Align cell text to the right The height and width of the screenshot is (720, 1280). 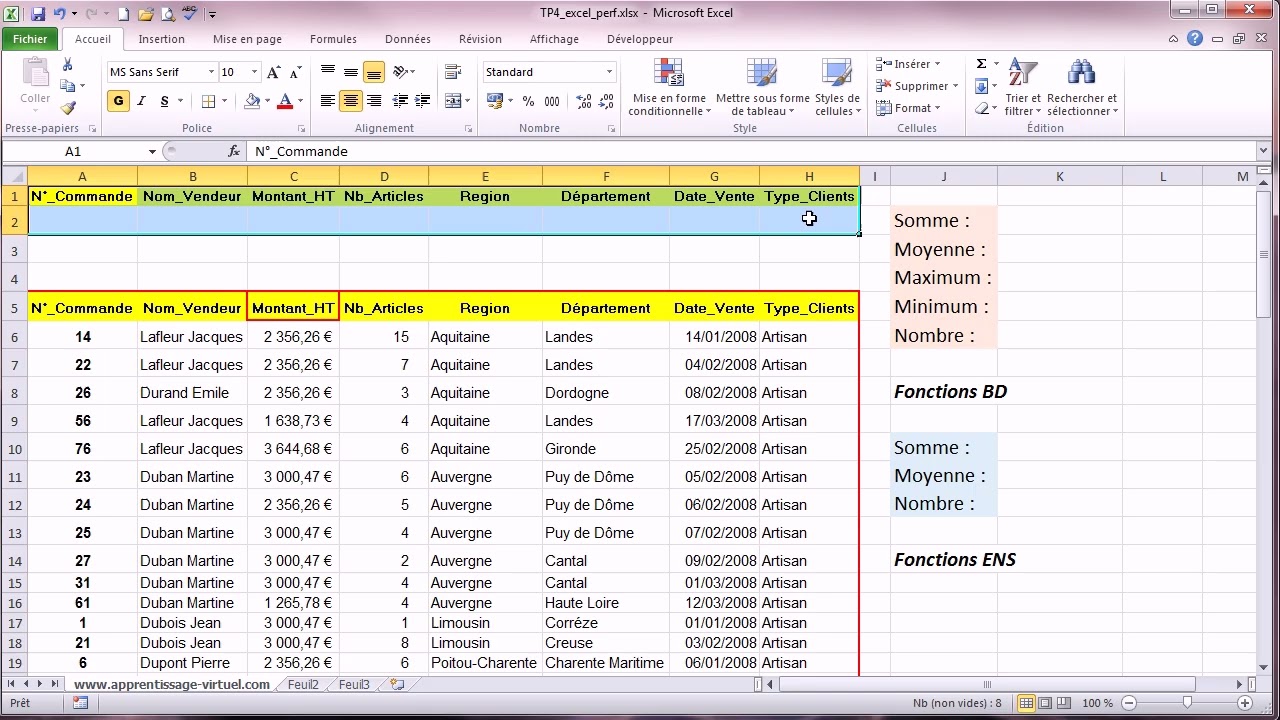point(374,101)
